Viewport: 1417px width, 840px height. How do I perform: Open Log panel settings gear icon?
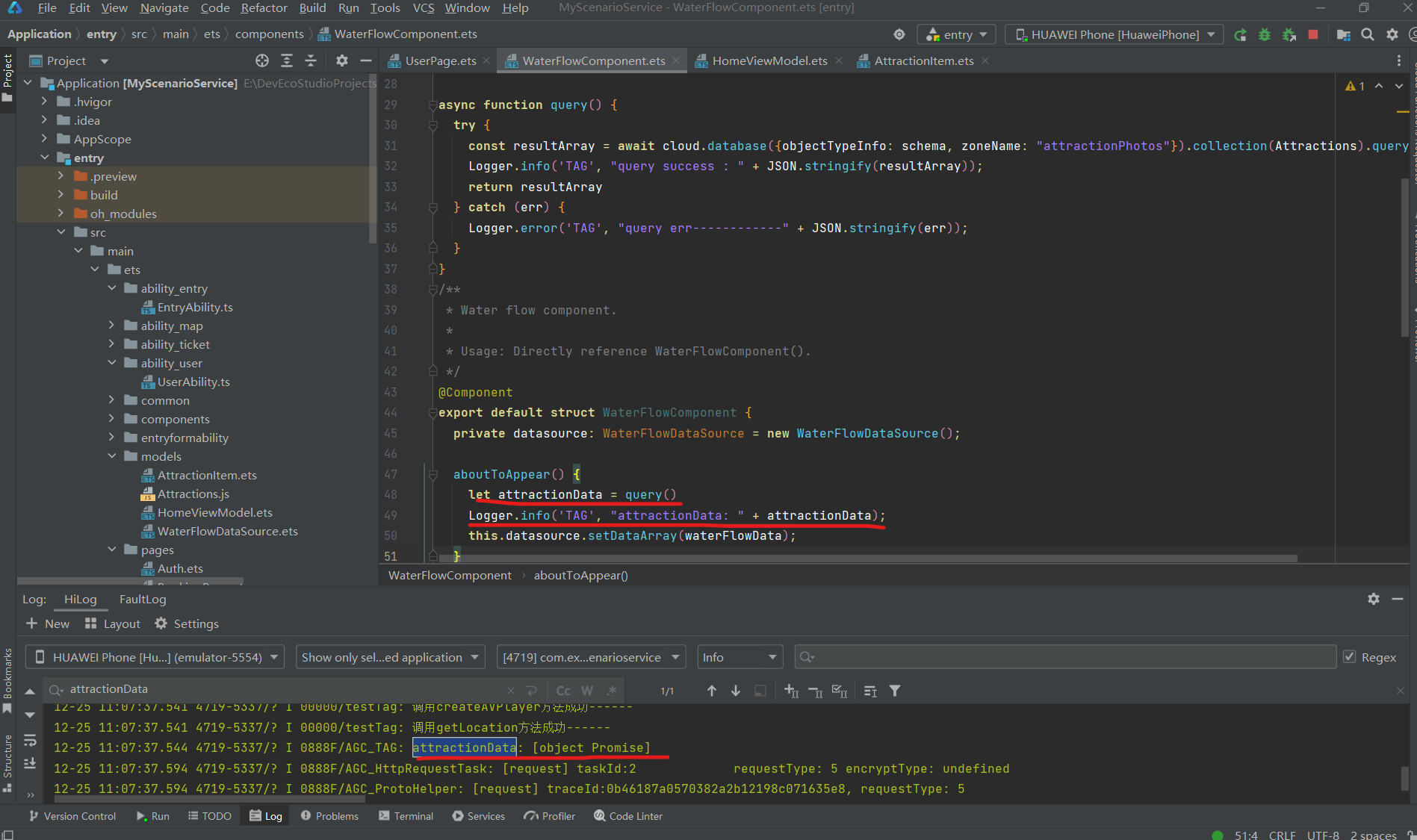[1374, 599]
